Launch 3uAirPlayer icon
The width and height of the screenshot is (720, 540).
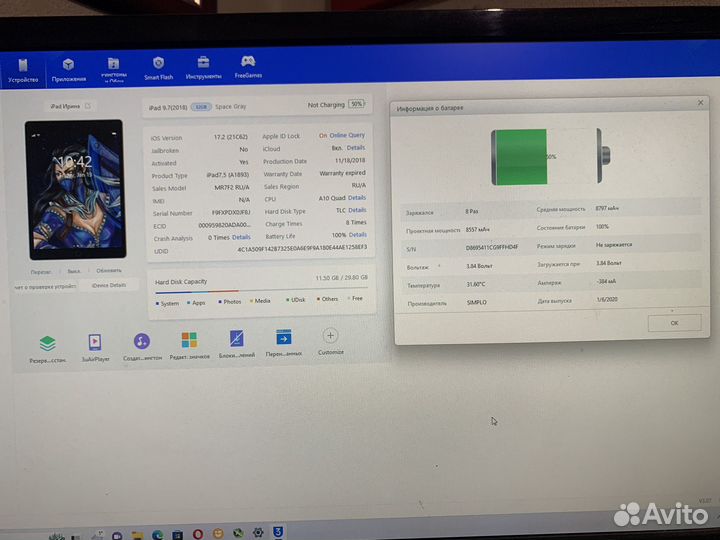[x=95, y=342]
